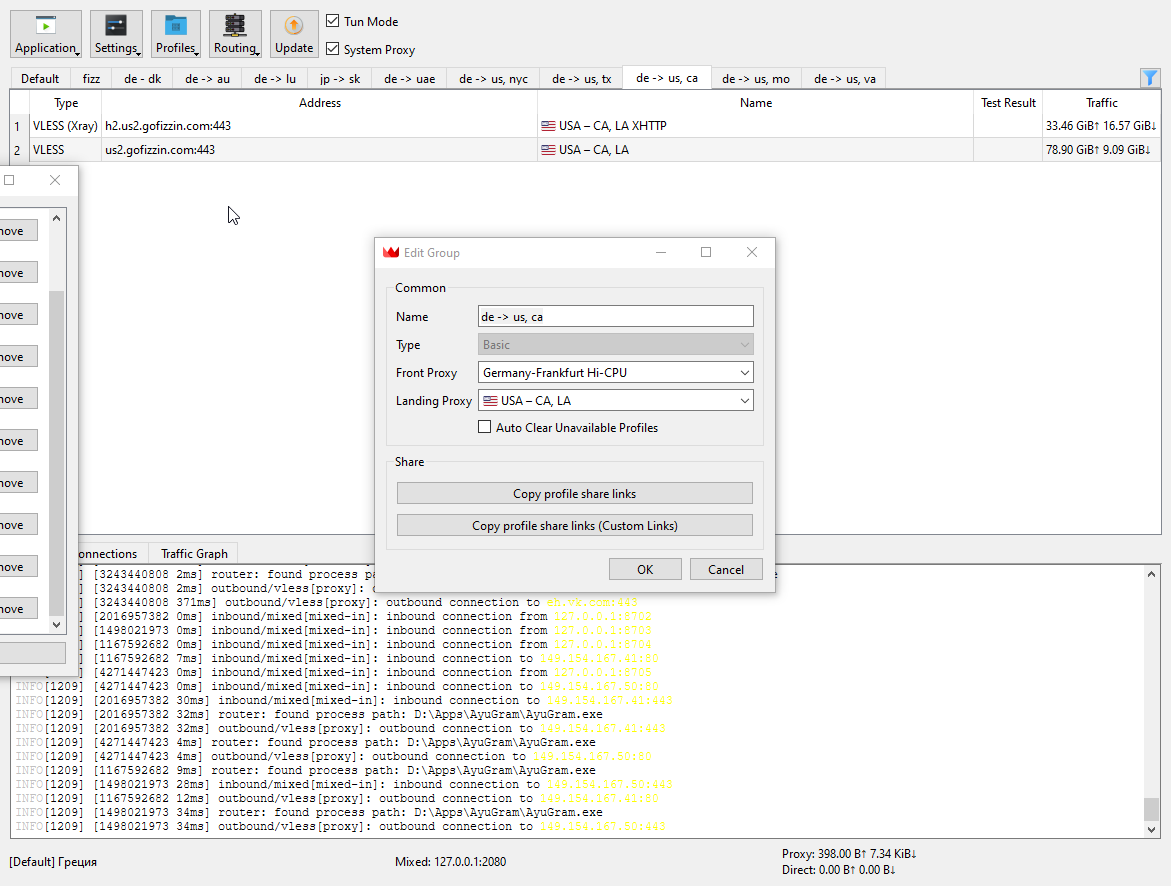1171x886 pixels.
Task: Open the Application toolbar menu
Action: (46, 34)
